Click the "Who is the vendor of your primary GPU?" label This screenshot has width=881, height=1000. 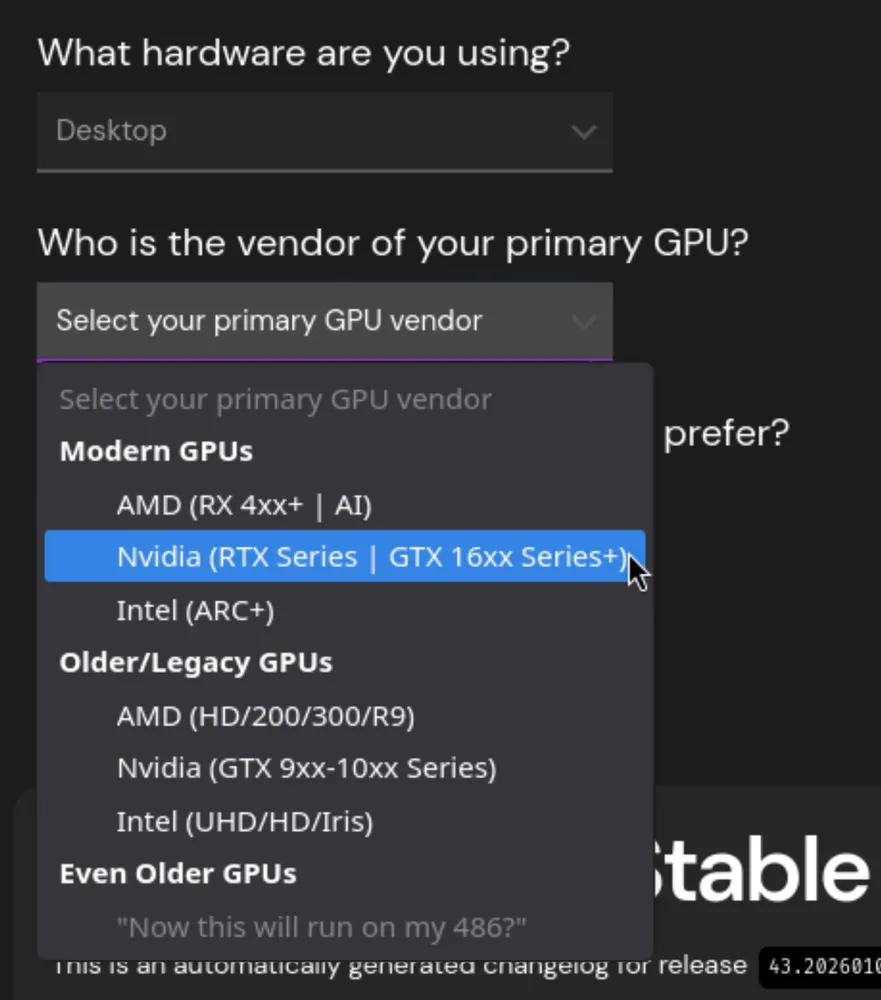click(393, 242)
